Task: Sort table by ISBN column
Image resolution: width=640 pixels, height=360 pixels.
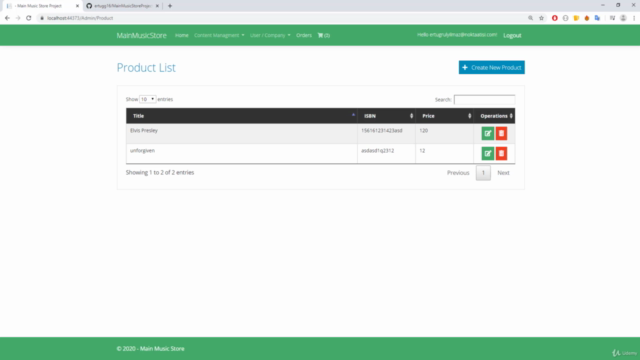Action: 387,116
